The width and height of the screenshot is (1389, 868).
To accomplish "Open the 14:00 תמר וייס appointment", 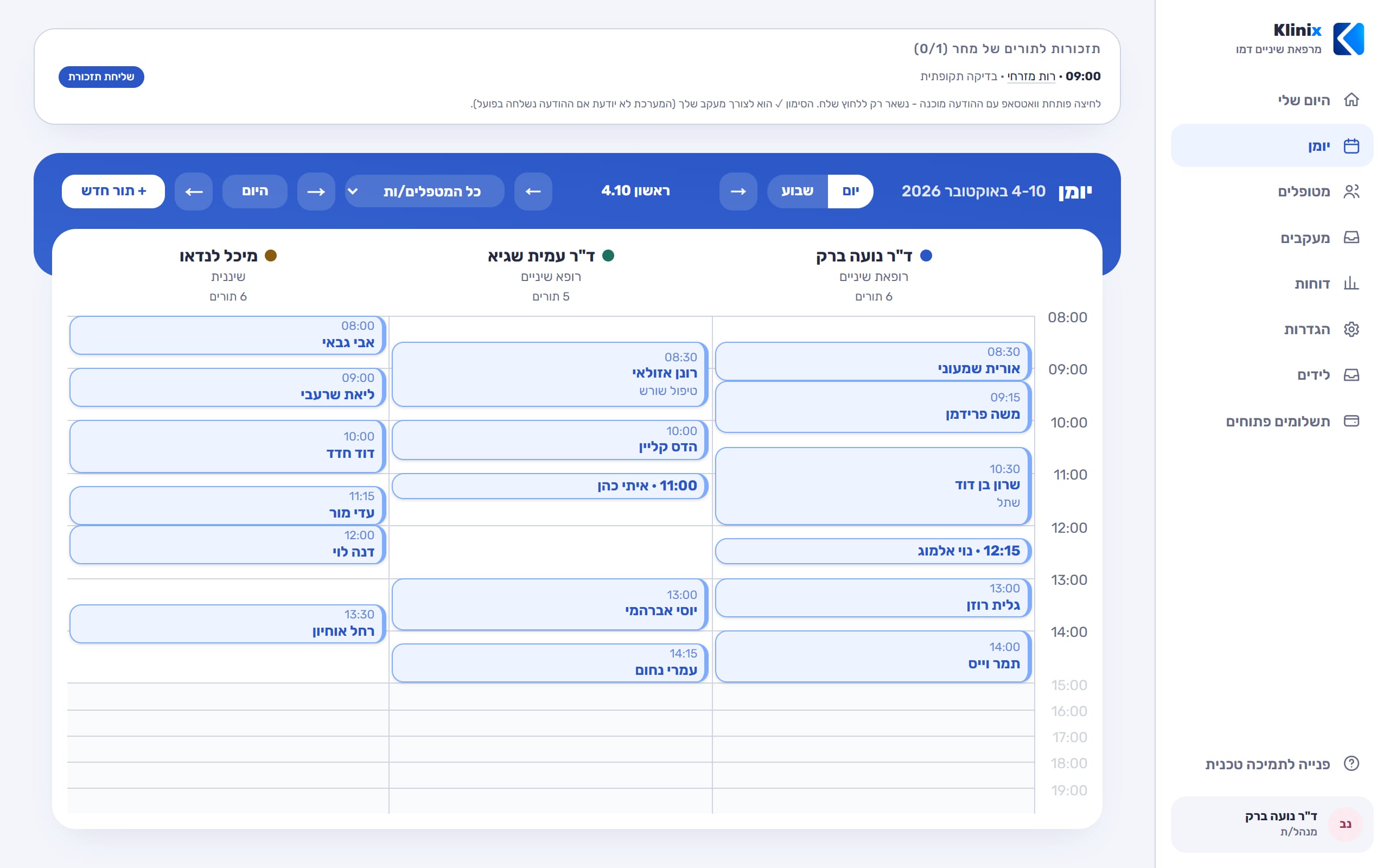I will coord(873,657).
